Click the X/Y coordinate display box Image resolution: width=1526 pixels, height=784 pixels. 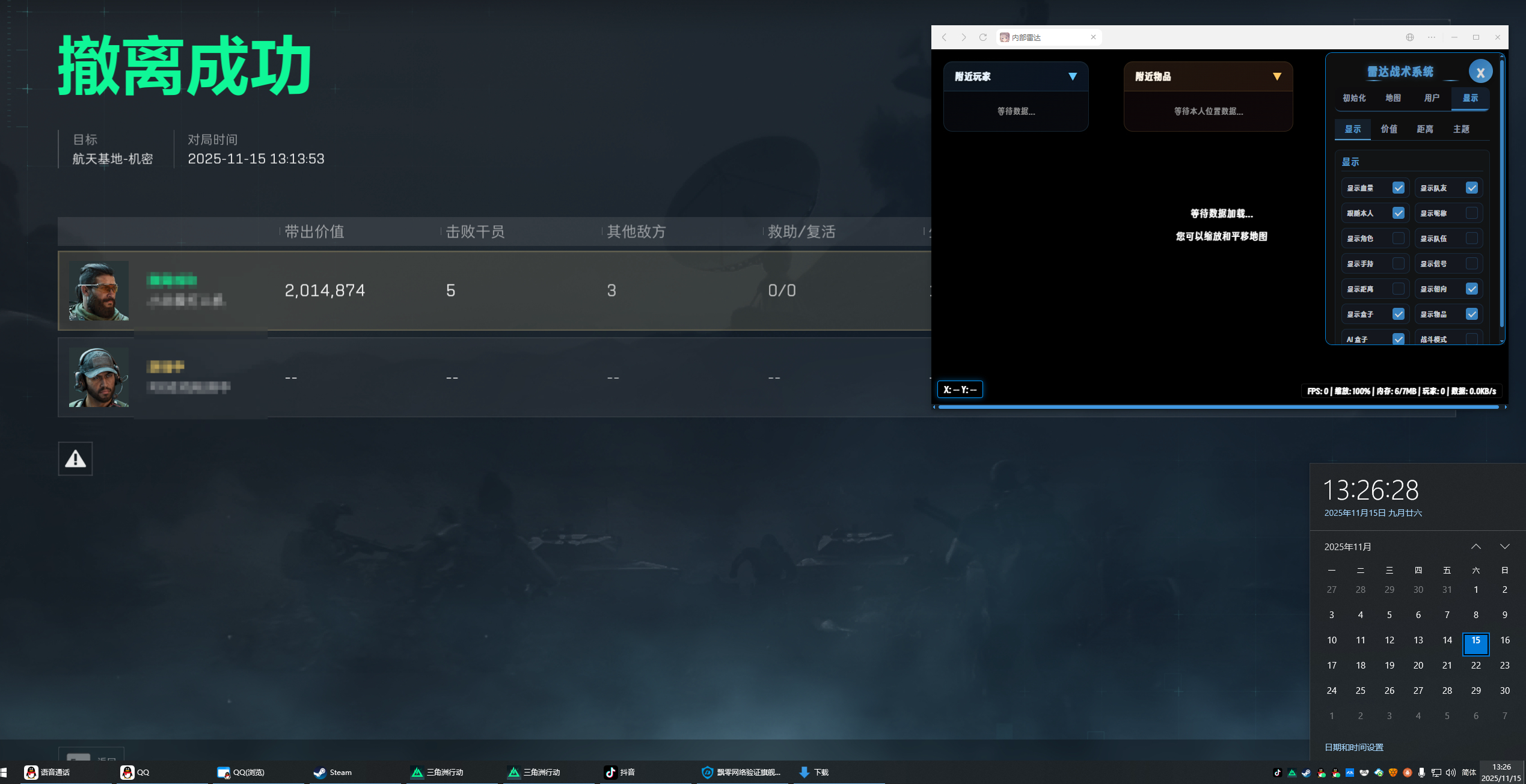(x=960, y=390)
